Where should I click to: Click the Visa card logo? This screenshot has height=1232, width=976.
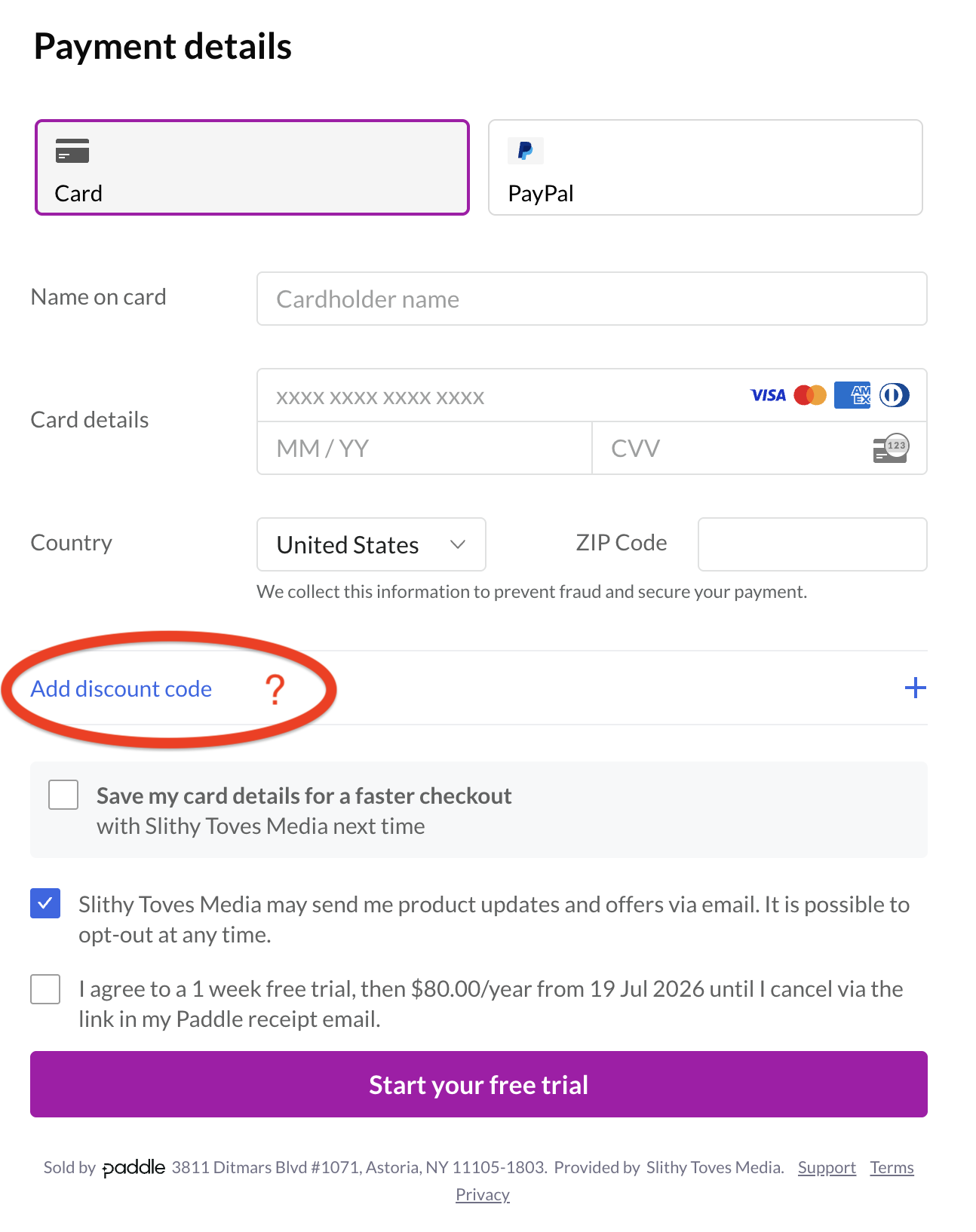[x=768, y=395]
